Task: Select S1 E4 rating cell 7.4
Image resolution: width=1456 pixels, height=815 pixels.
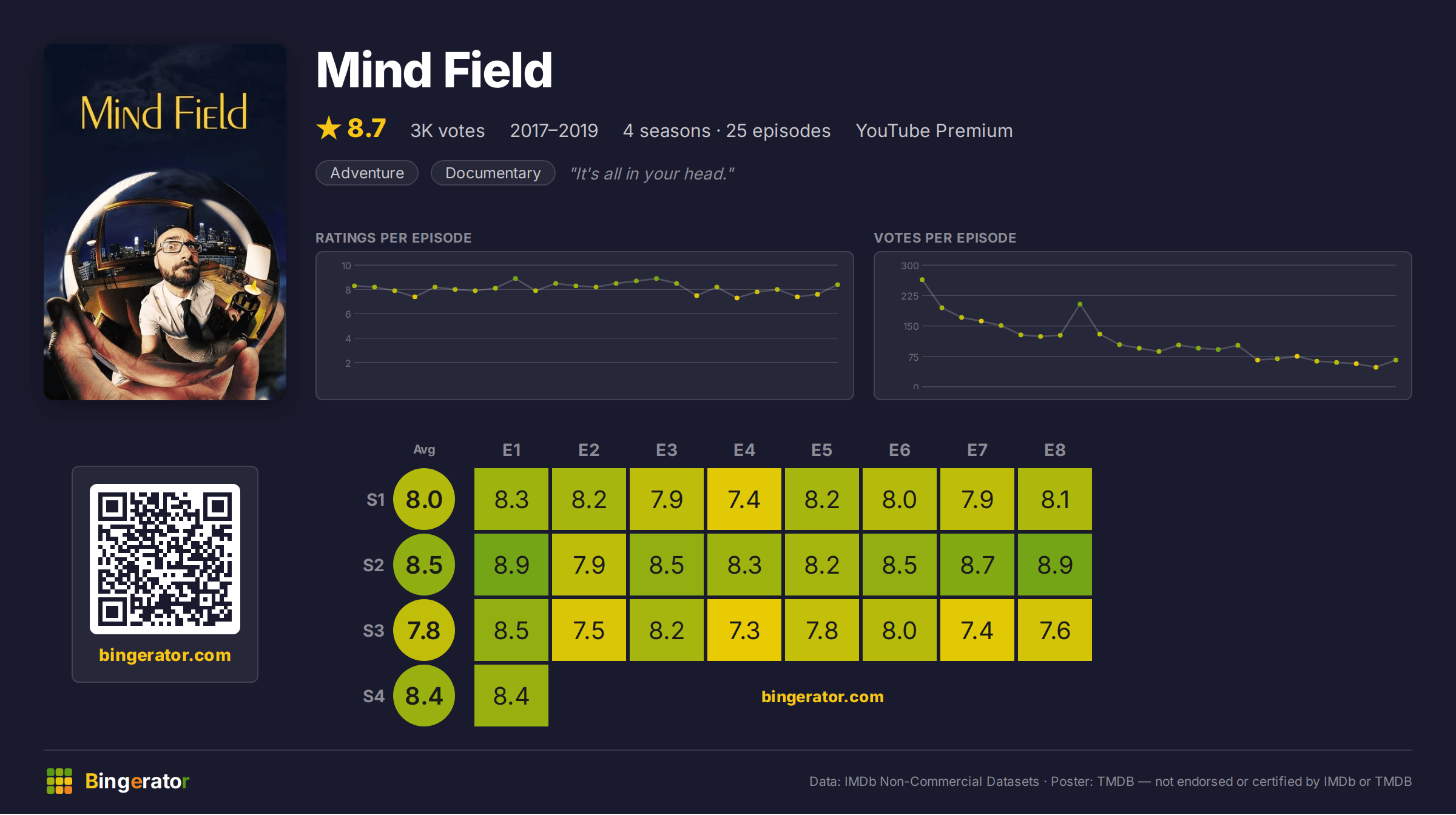Action: click(x=744, y=499)
